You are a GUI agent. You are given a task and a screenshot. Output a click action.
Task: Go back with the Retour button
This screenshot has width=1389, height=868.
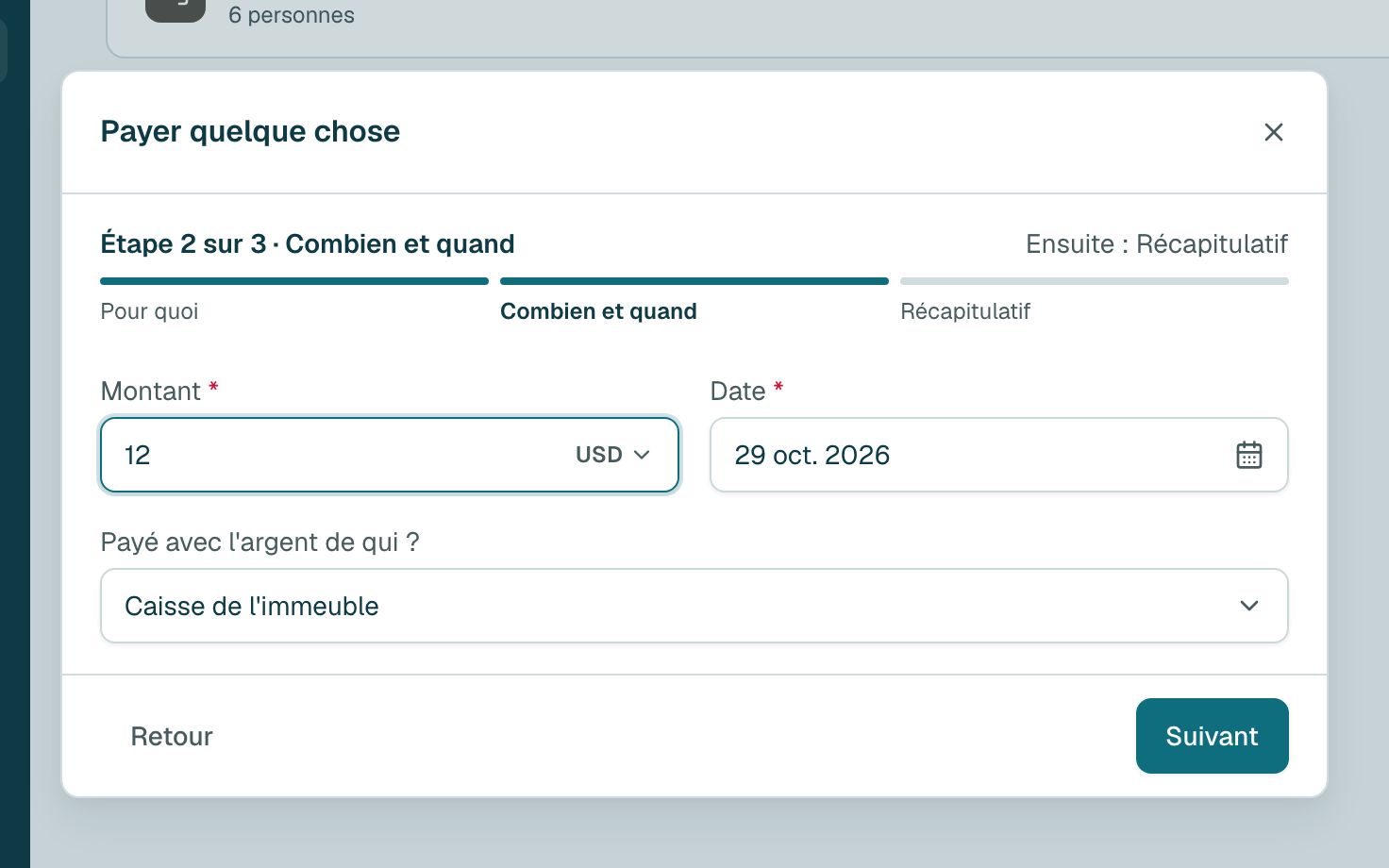(x=172, y=736)
